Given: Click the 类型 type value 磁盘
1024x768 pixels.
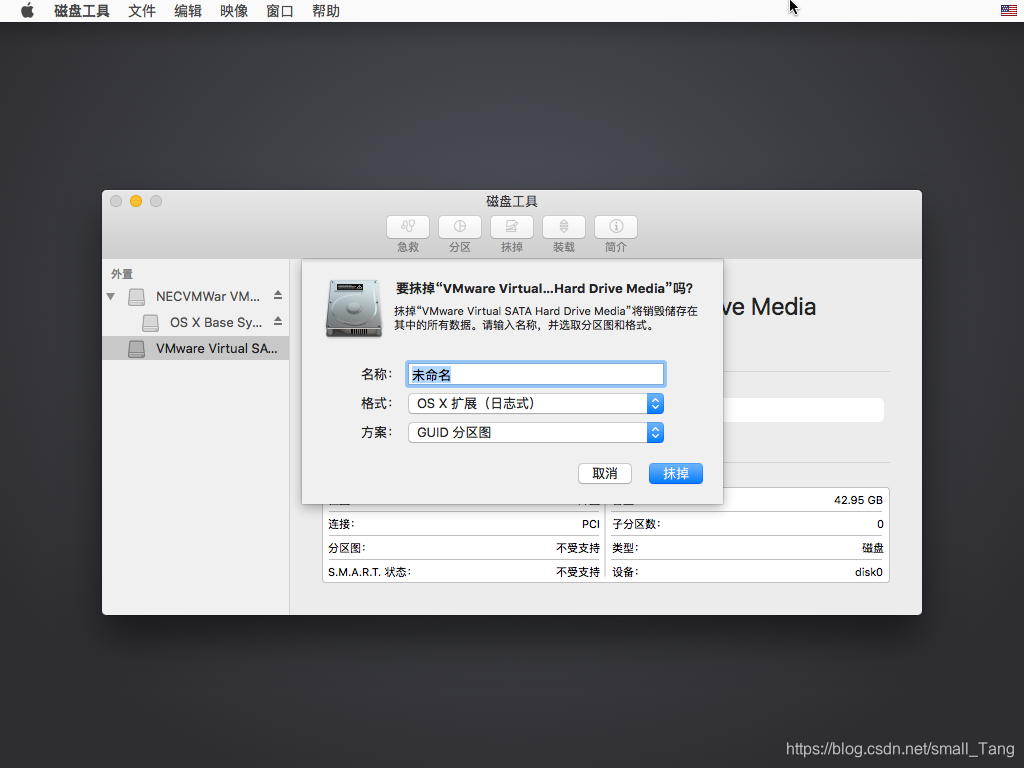Looking at the screenshot, I should click(872, 548).
